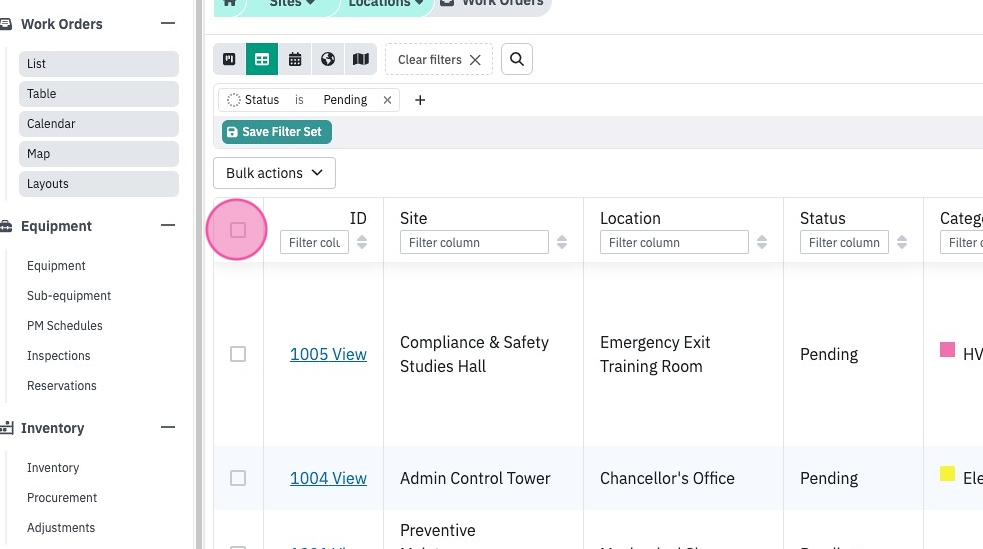Click the Status filter spinner icon

(x=233, y=100)
